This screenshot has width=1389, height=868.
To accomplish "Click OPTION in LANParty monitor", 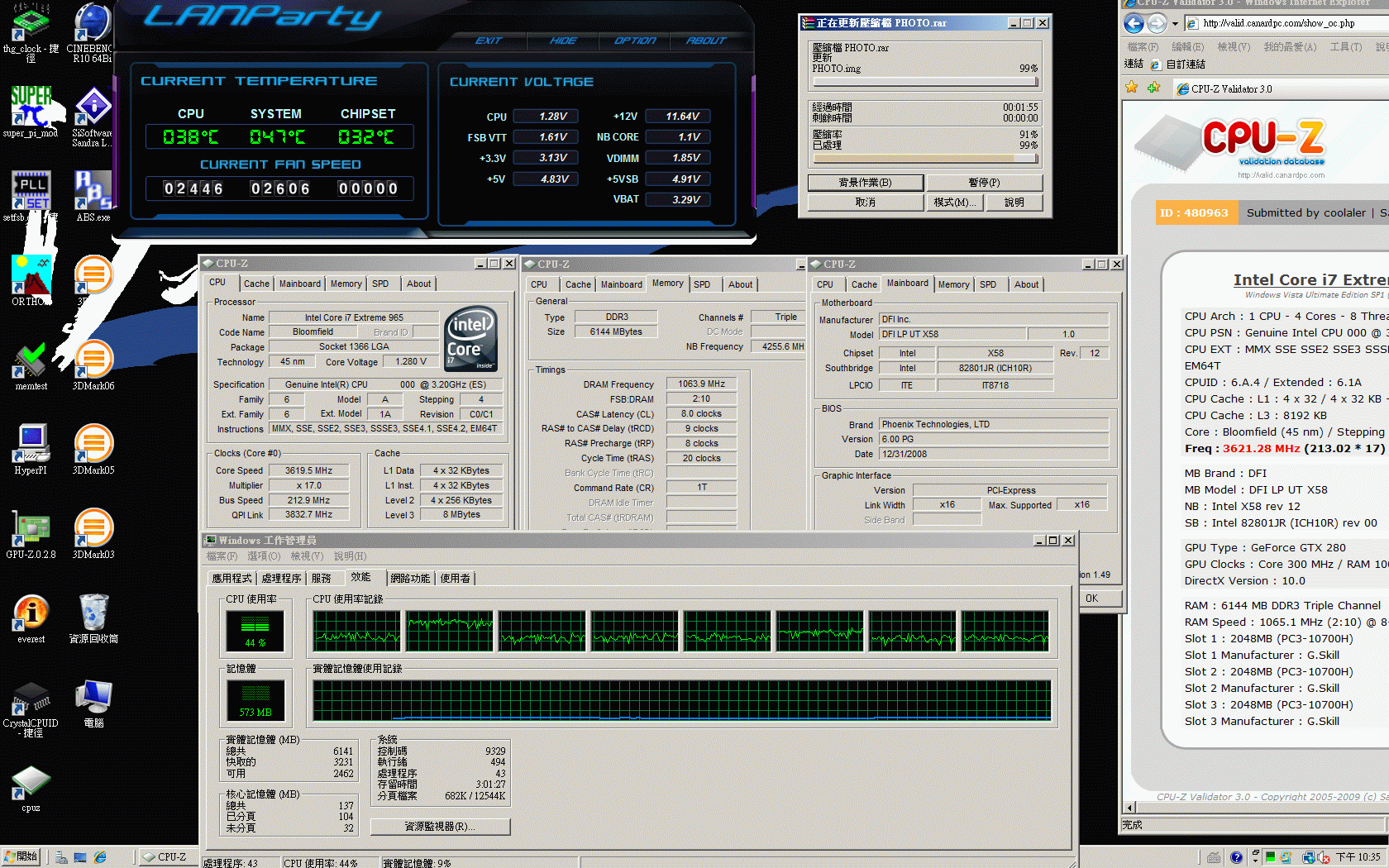I will [635, 41].
